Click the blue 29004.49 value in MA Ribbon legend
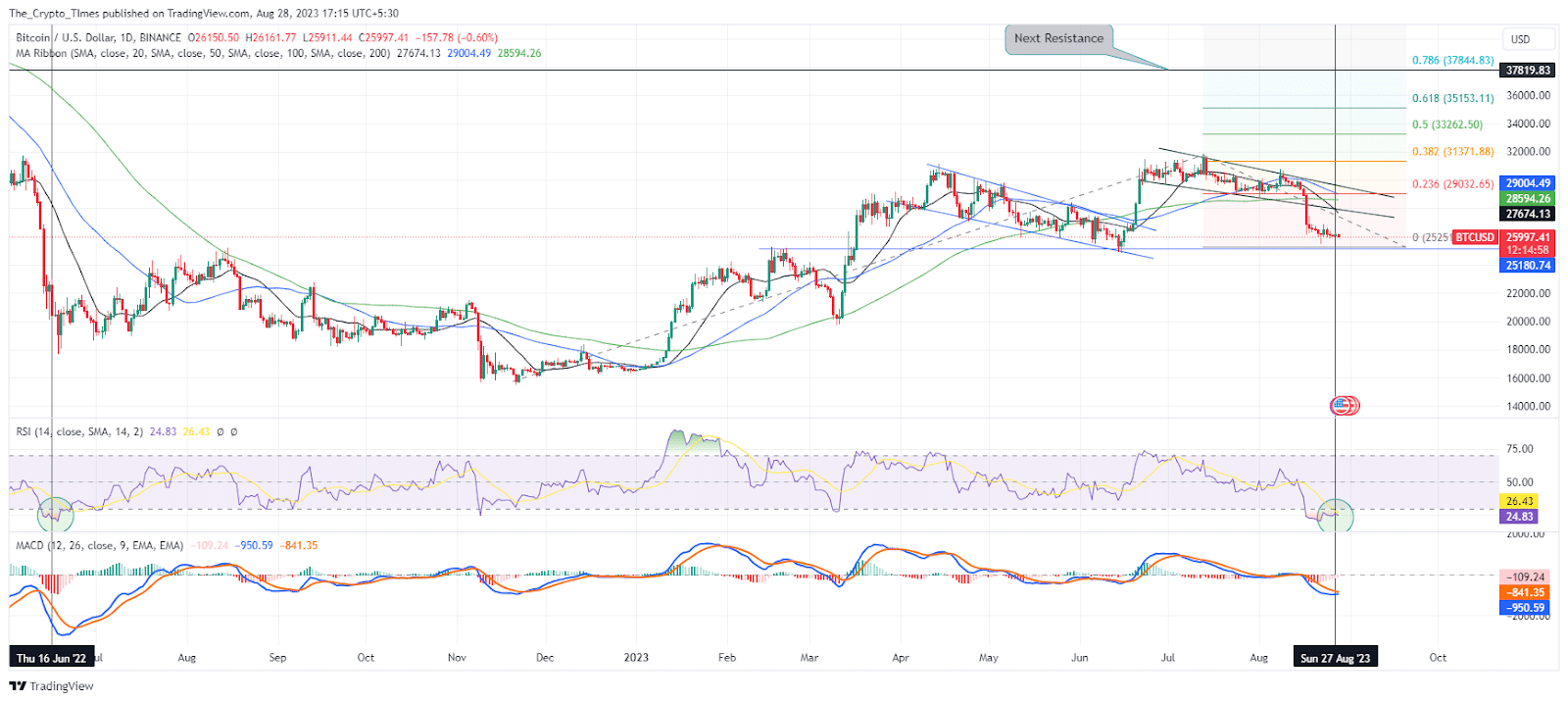 click(469, 53)
